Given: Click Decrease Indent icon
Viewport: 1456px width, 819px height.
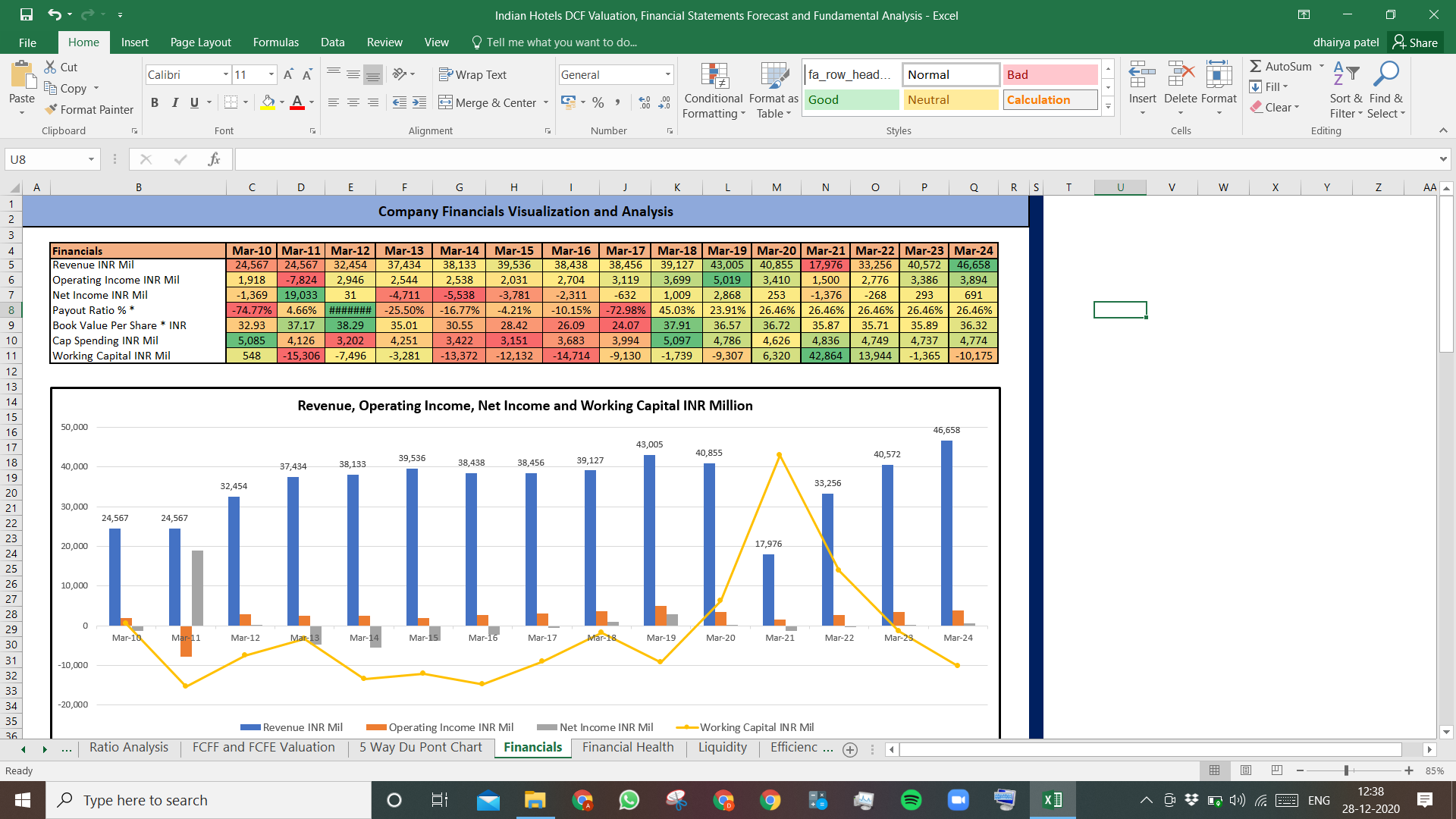Looking at the screenshot, I should tap(400, 102).
